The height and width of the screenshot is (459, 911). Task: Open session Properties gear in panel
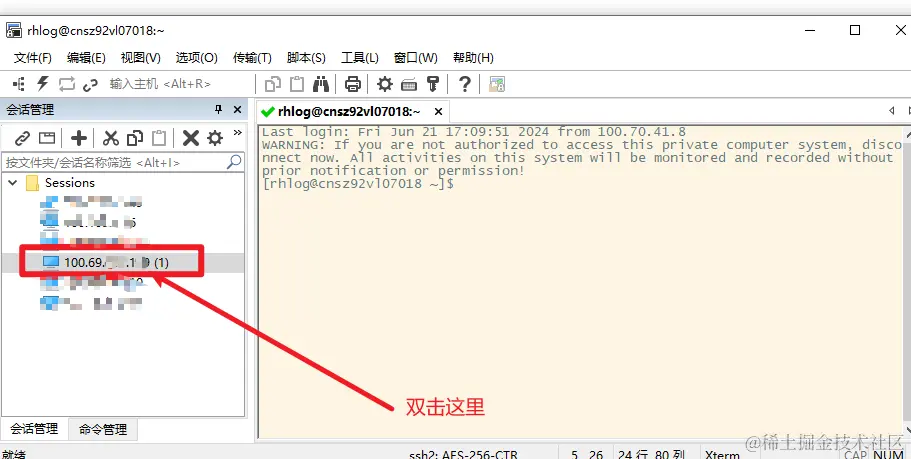pyautogui.click(x=215, y=138)
